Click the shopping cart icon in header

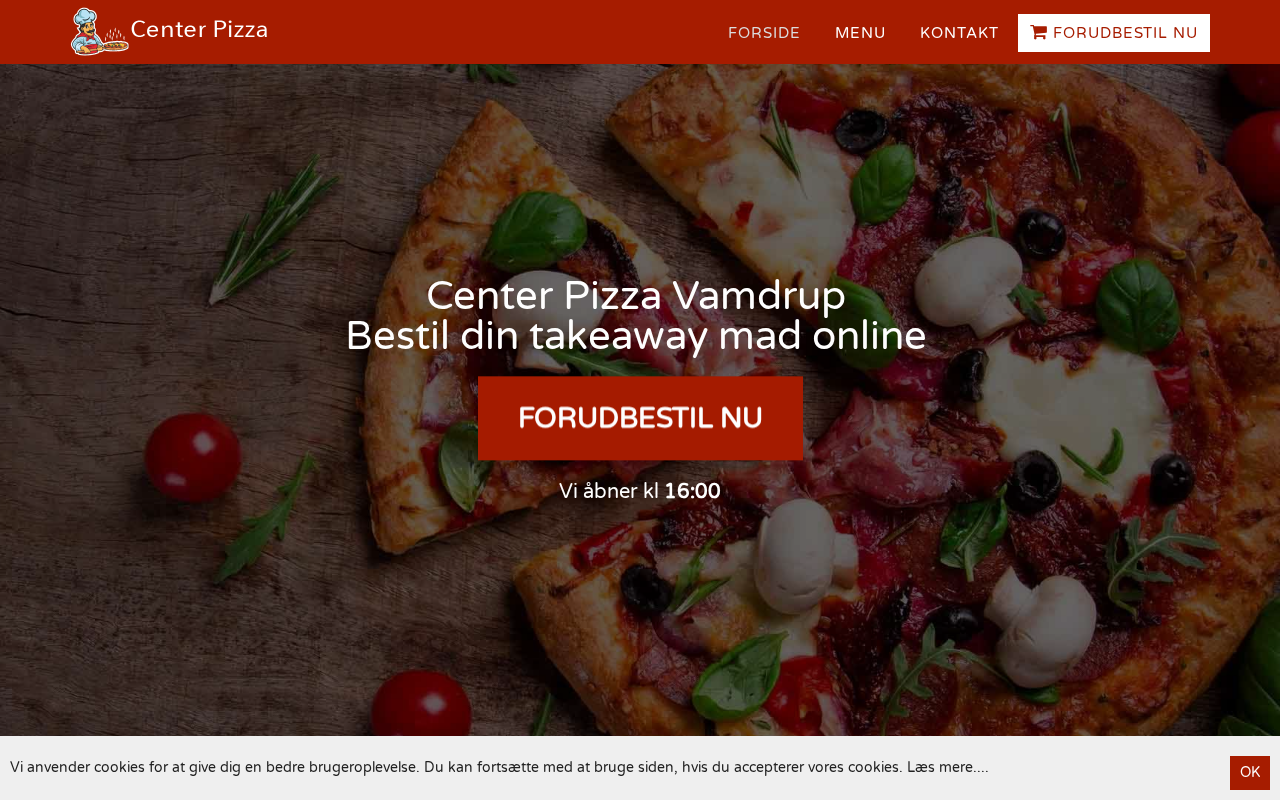pyautogui.click(x=1039, y=33)
